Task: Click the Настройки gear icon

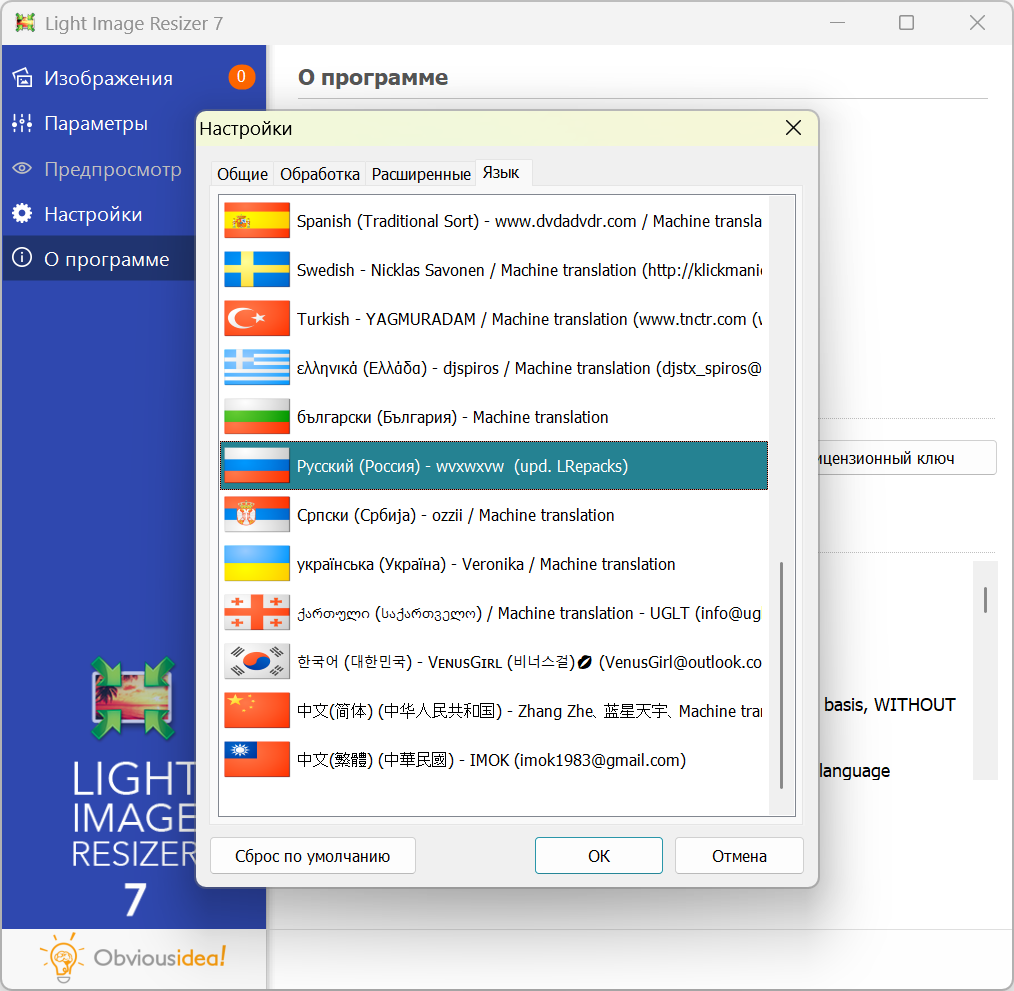Action: point(23,213)
